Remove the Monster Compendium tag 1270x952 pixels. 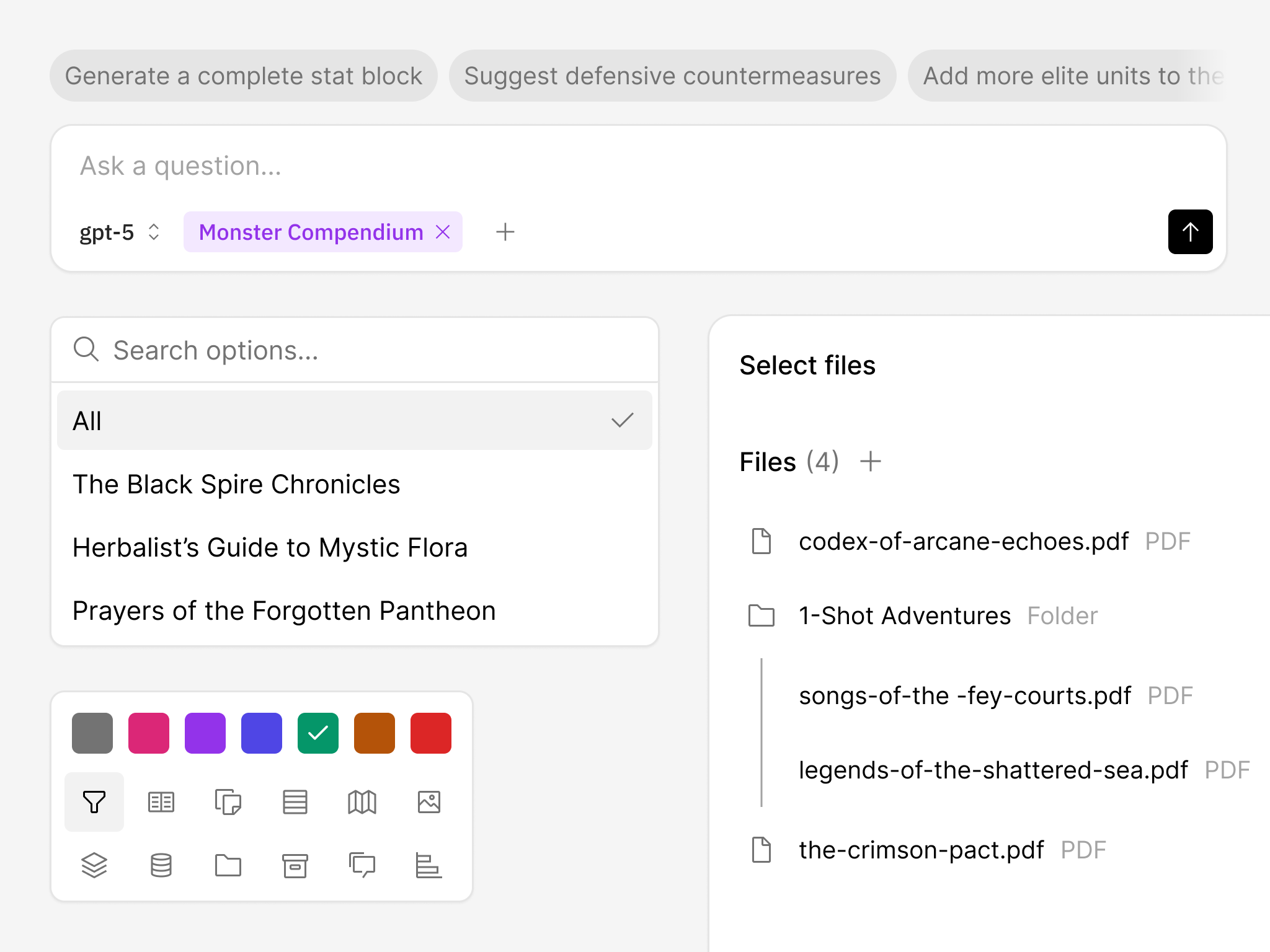point(443,232)
